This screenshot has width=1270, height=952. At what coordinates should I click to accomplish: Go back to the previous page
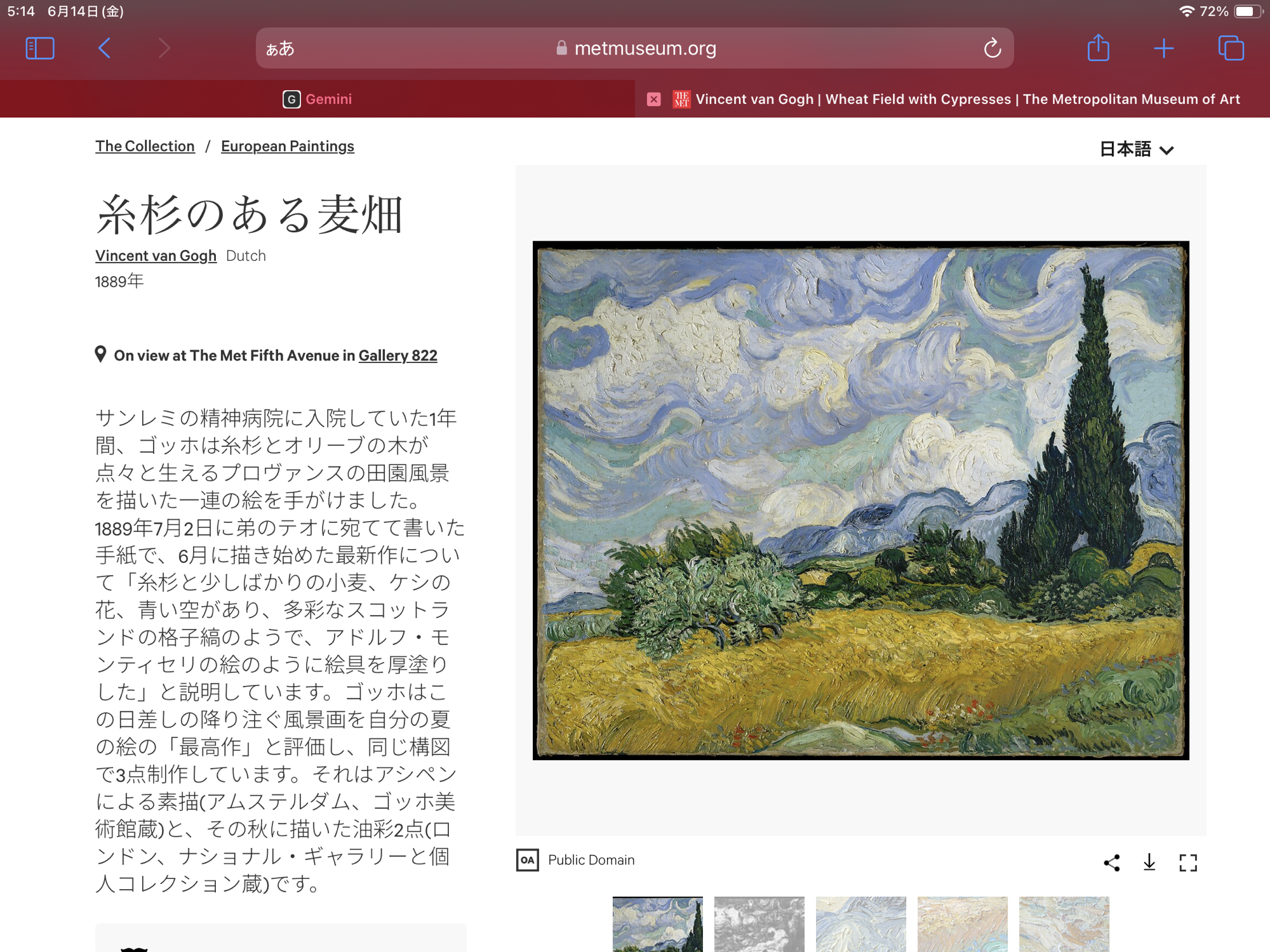tap(105, 48)
